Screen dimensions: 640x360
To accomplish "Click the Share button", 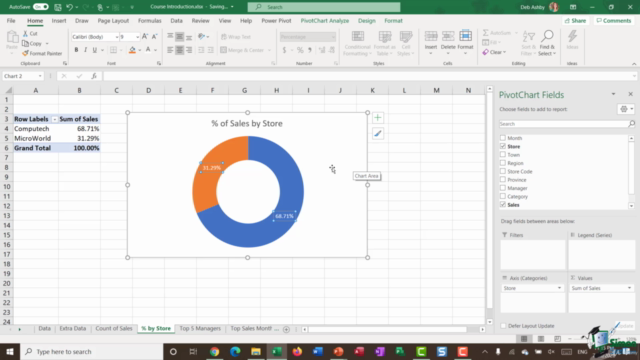I will (575, 20).
